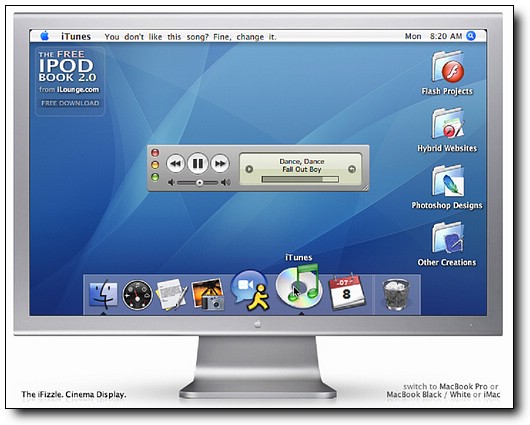This screenshot has height=425, width=530.
Task: Open iChat AIM icon in dock
Action: [x=251, y=290]
